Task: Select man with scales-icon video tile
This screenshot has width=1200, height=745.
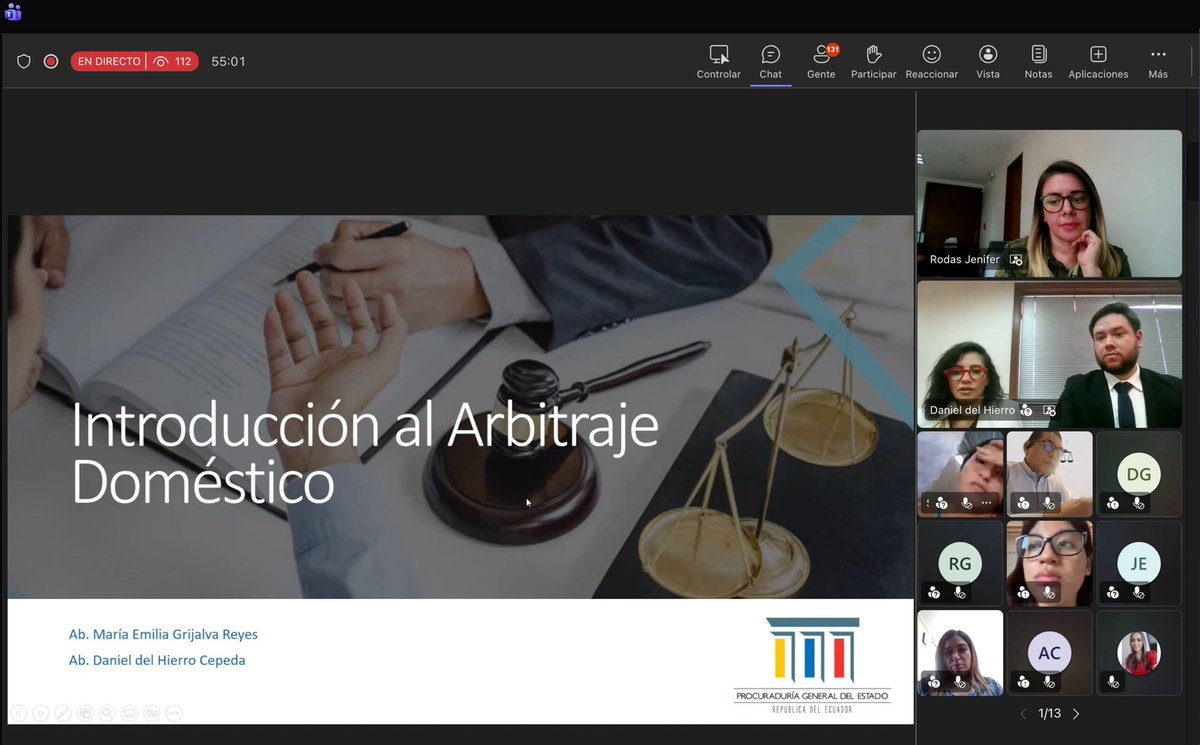Action: click(x=1049, y=474)
